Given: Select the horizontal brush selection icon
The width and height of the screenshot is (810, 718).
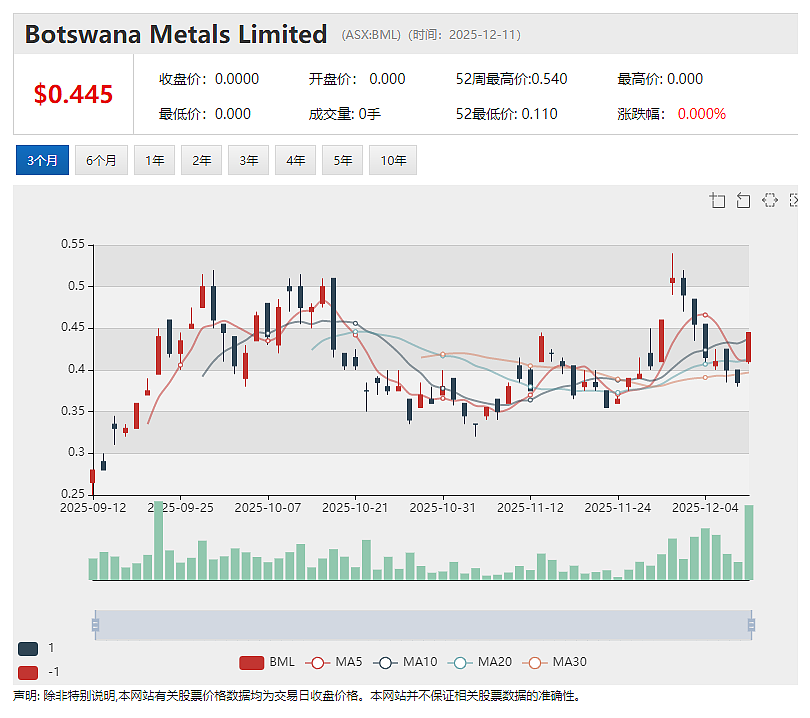Looking at the screenshot, I should click(769, 200).
